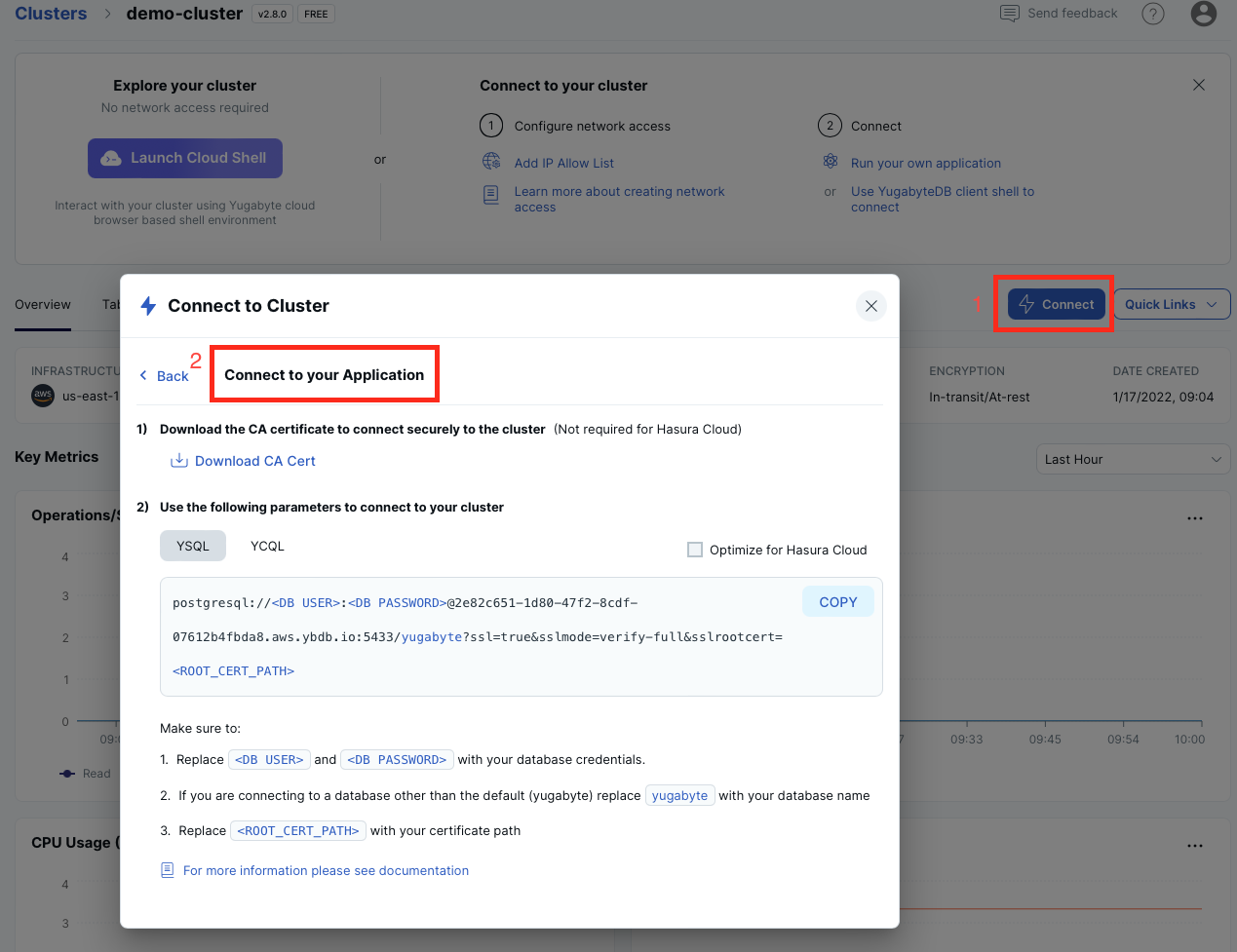Image resolution: width=1237 pixels, height=952 pixels.
Task: Click the Back link in the dialog
Action: pyautogui.click(x=164, y=376)
